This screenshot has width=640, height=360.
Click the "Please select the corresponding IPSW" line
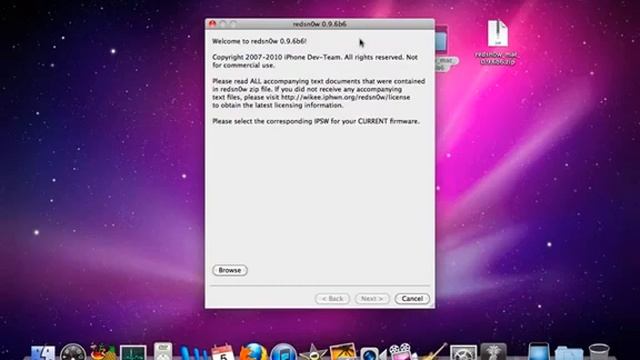[x=316, y=121]
